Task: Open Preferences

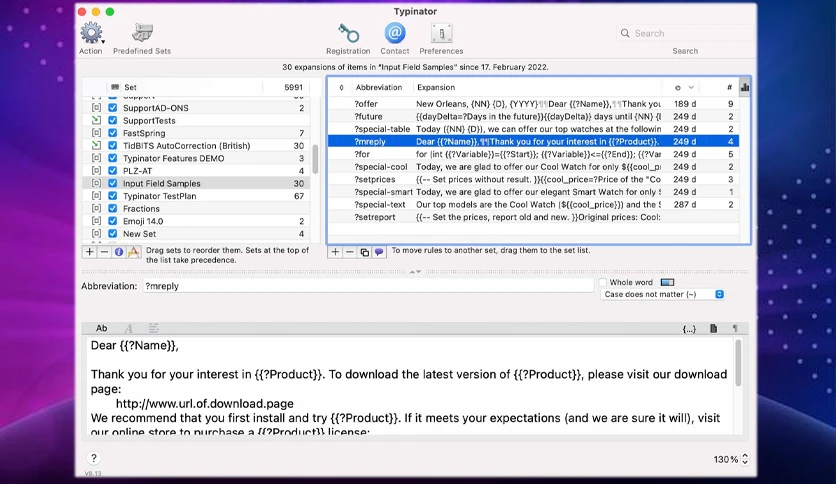Action: pos(441,33)
